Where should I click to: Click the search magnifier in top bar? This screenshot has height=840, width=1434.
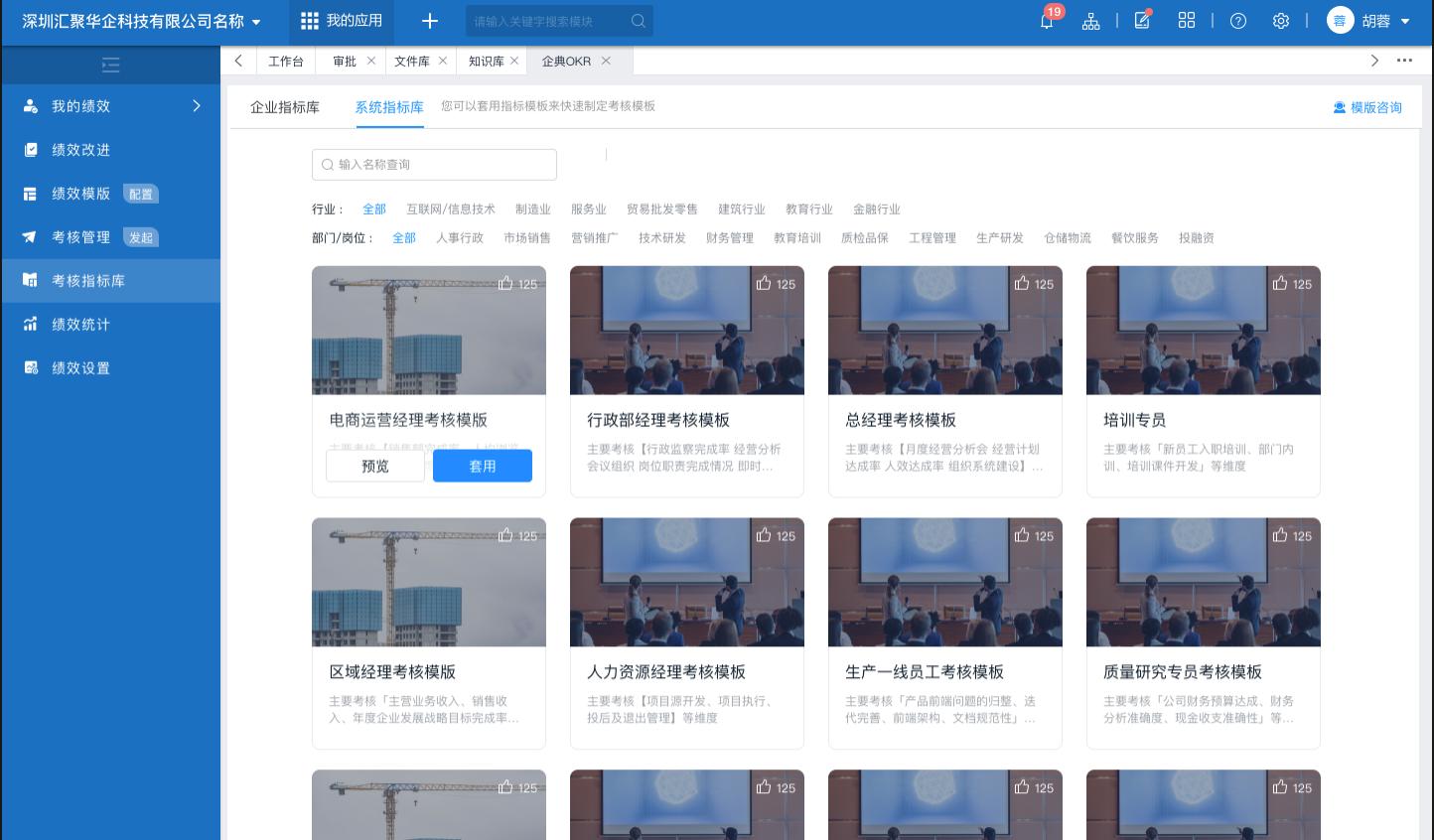click(x=639, y=21)
